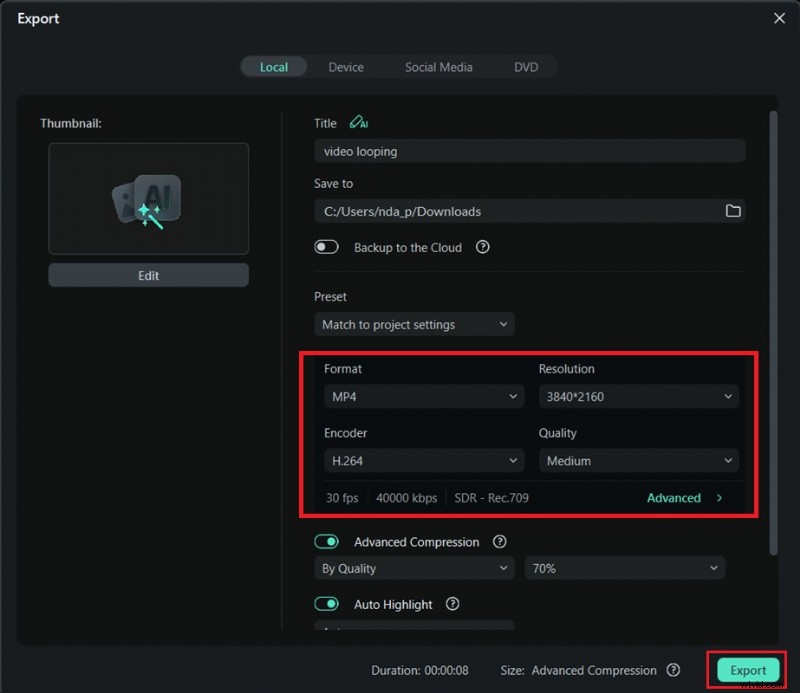Change the Format from MP4
The width and height of the screenshot is (800, 693).
[423, 396]
